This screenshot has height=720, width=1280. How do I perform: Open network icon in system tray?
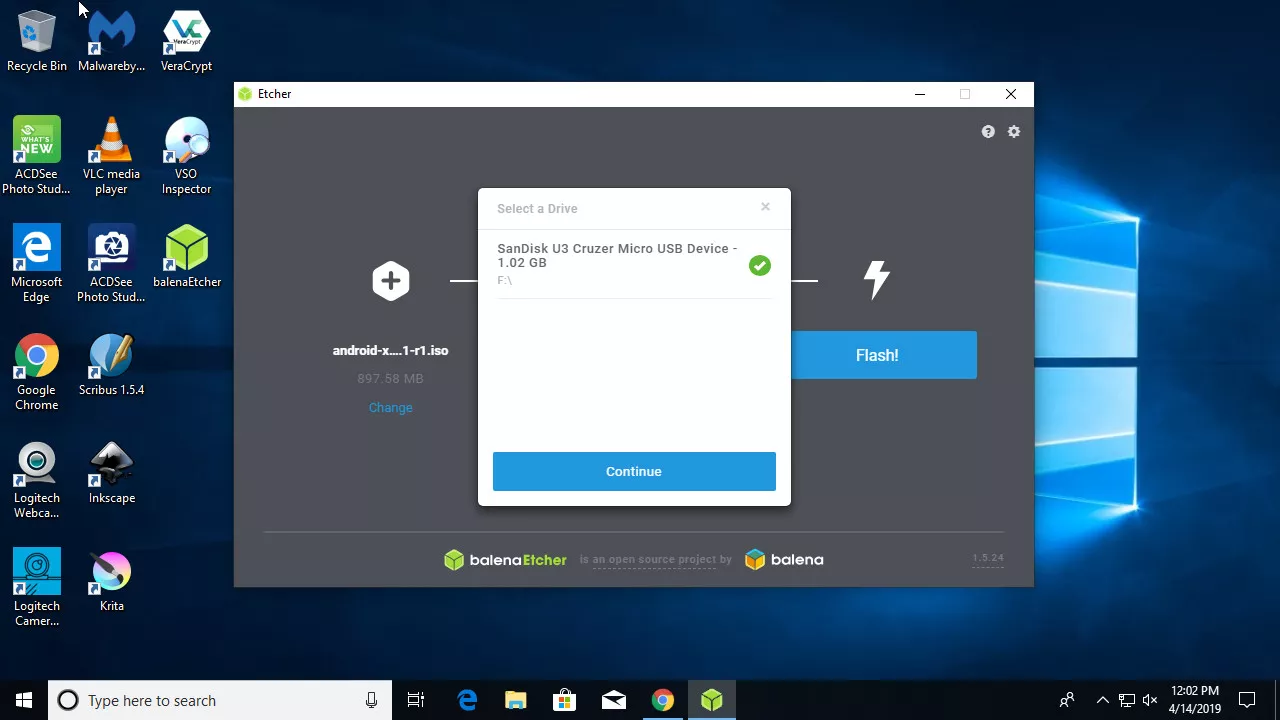click(1126, 700)
